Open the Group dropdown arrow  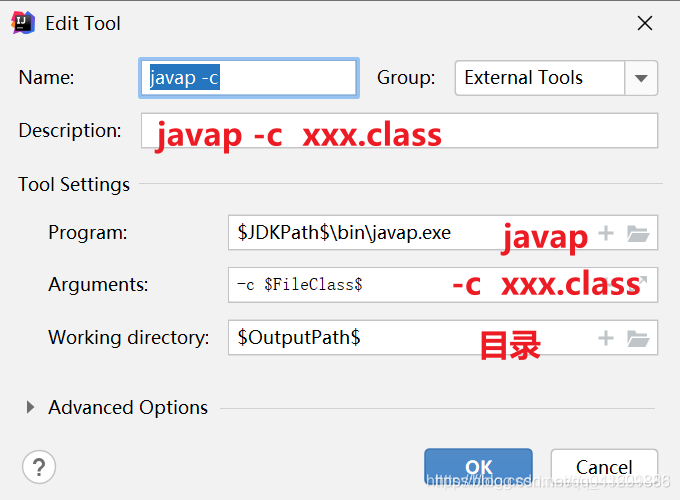pyautogui.click(x=641, y=78)
